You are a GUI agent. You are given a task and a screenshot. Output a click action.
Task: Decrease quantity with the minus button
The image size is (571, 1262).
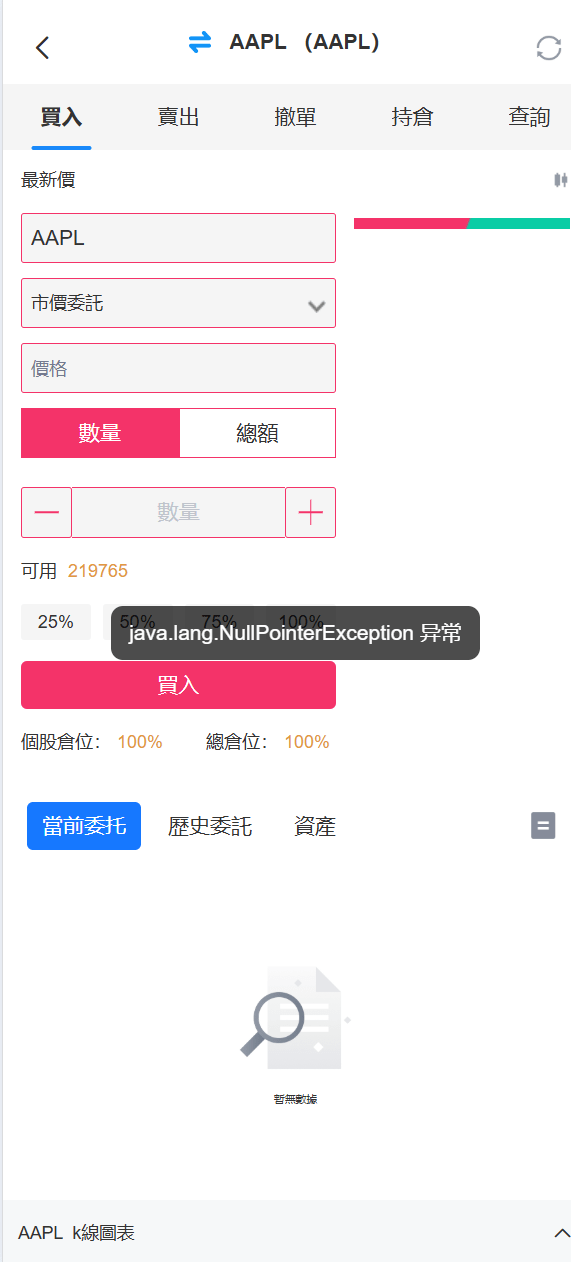(46, 513)
